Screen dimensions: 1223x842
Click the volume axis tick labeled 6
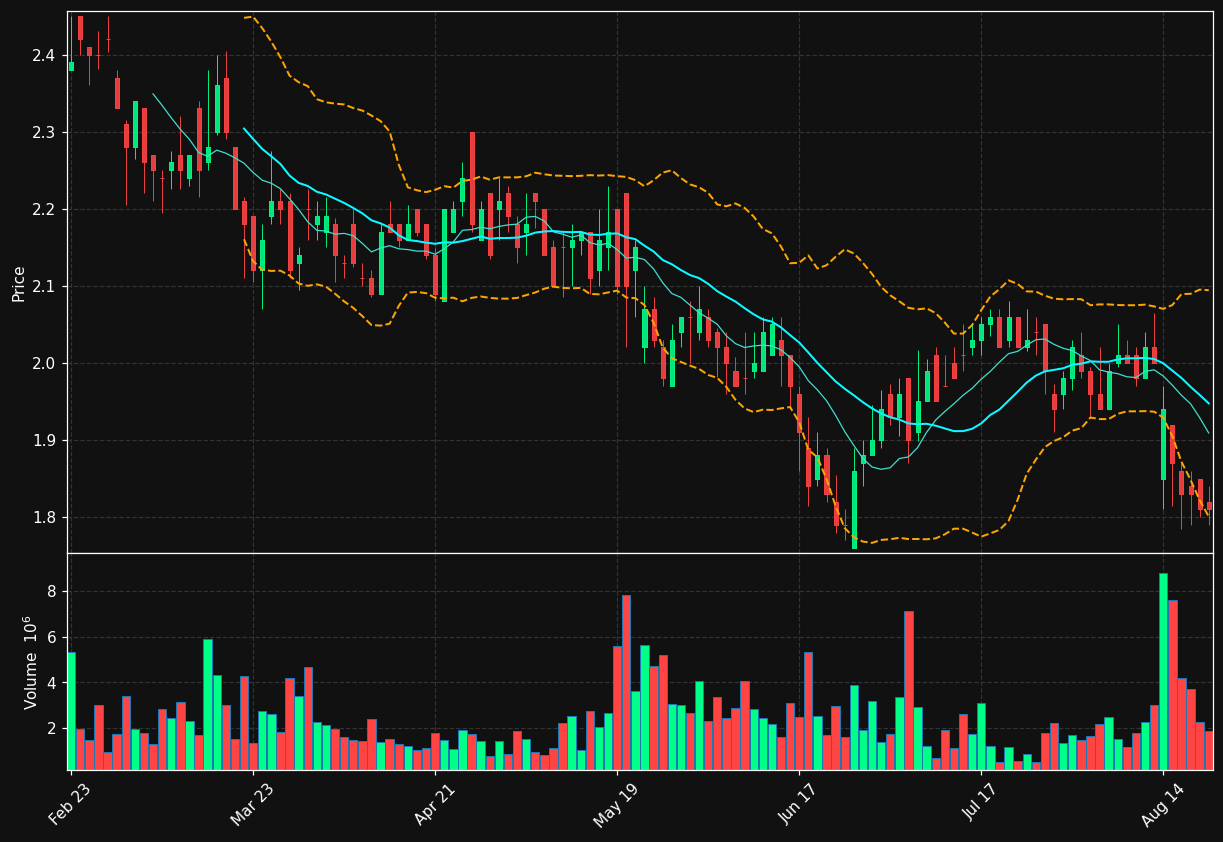51,638
